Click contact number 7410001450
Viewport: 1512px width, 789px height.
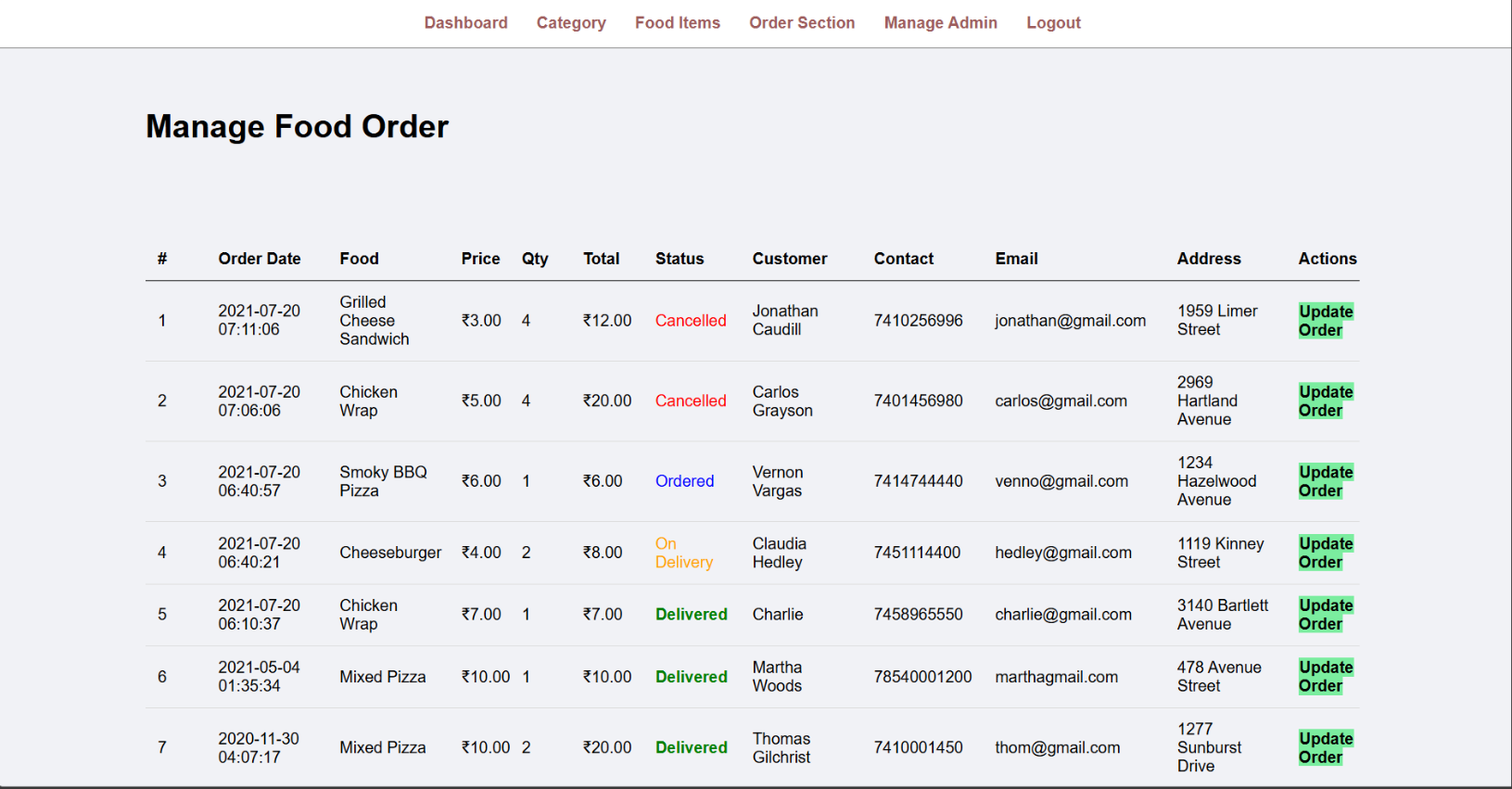[x=919, y=748]
